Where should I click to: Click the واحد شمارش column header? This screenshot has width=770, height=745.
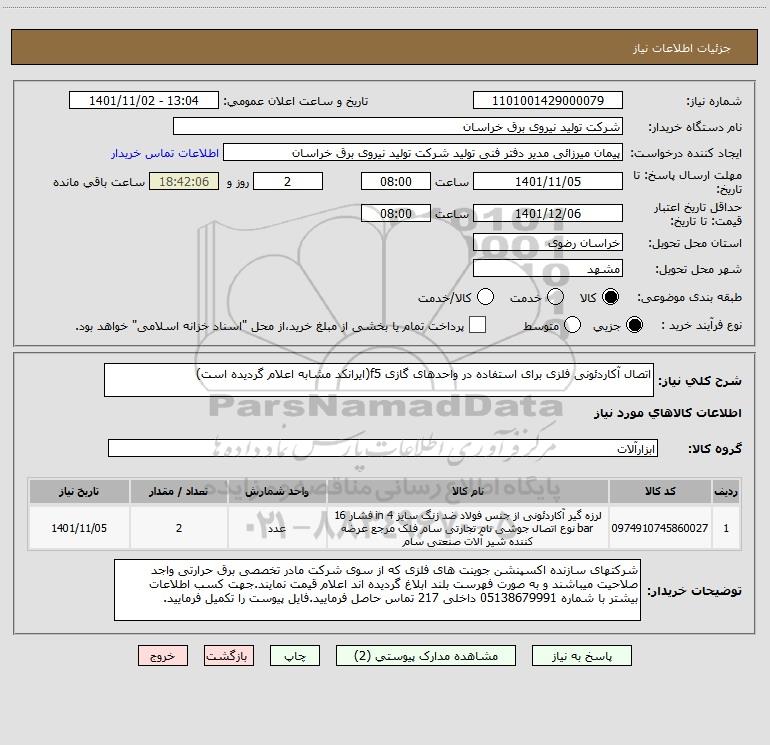coord(277,491)
